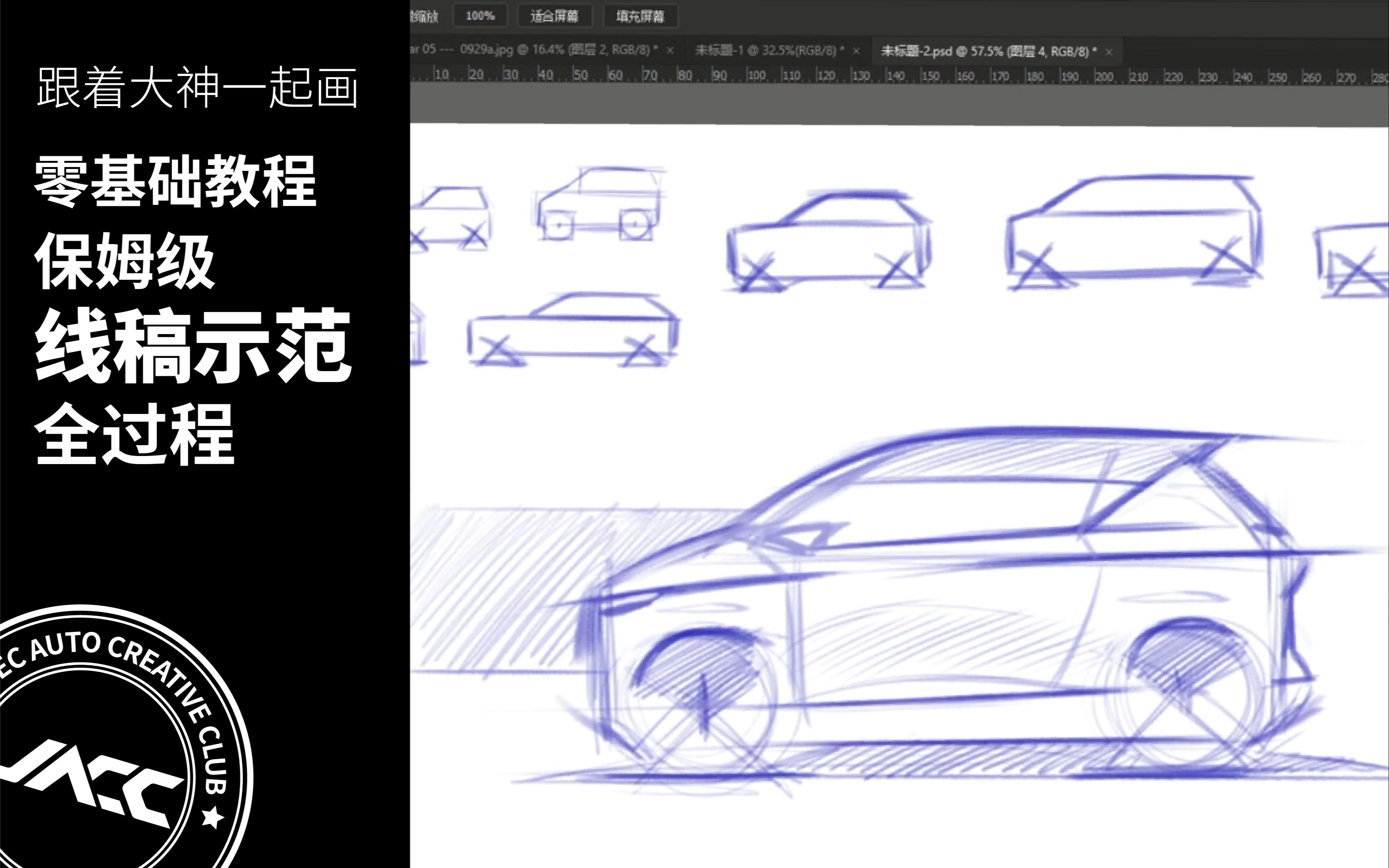Viewport: 1389px width, 868px height.
Task: Close the 0929a.jpg document tab
Action: coord(670,51)
